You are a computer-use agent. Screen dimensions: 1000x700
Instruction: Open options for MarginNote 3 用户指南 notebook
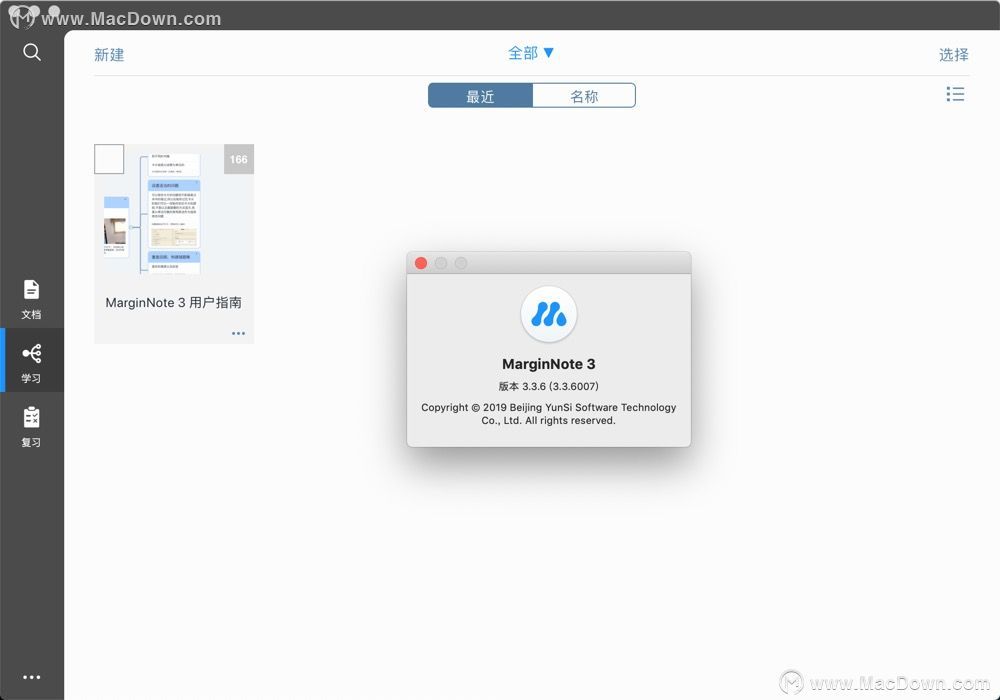[x=239, y=333]
